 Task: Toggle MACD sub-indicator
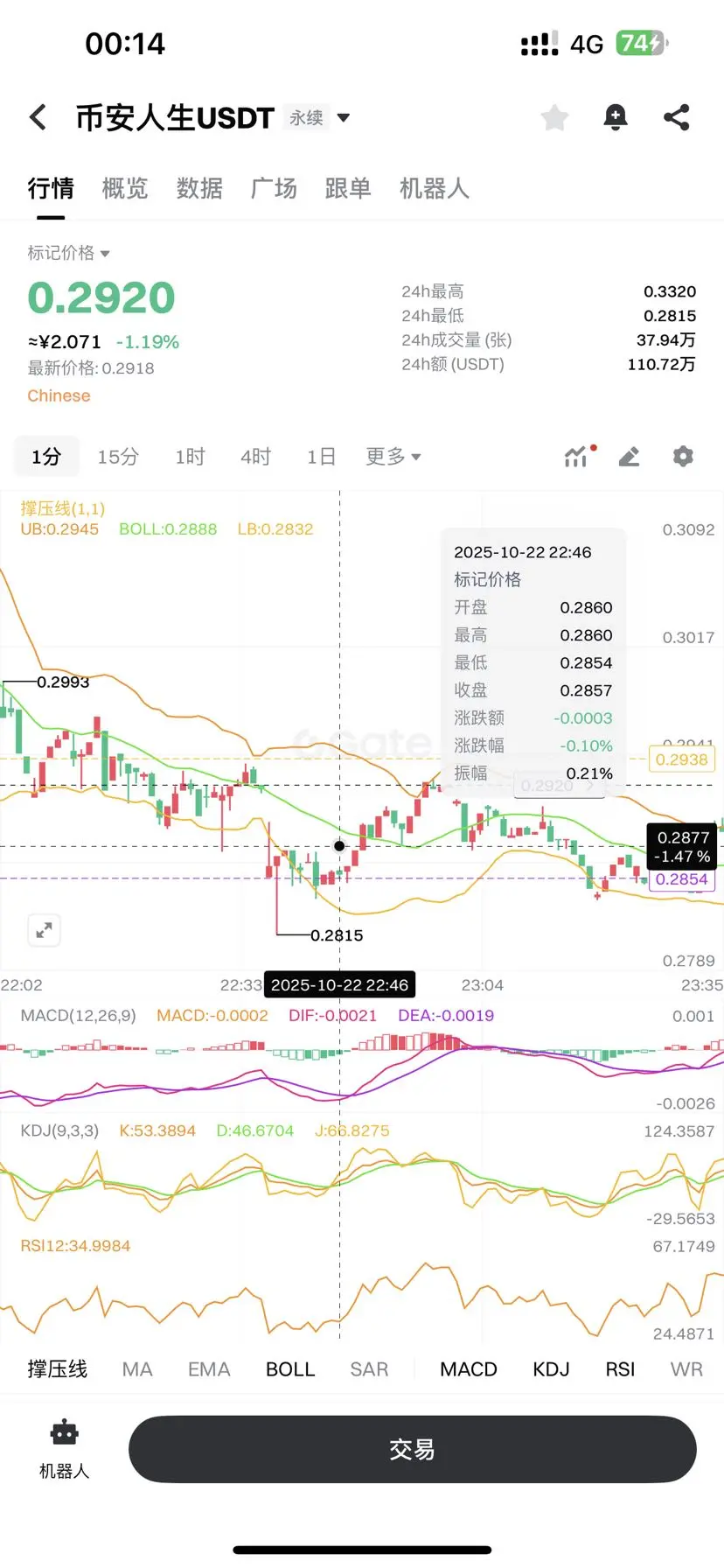tap(469, 1369)
